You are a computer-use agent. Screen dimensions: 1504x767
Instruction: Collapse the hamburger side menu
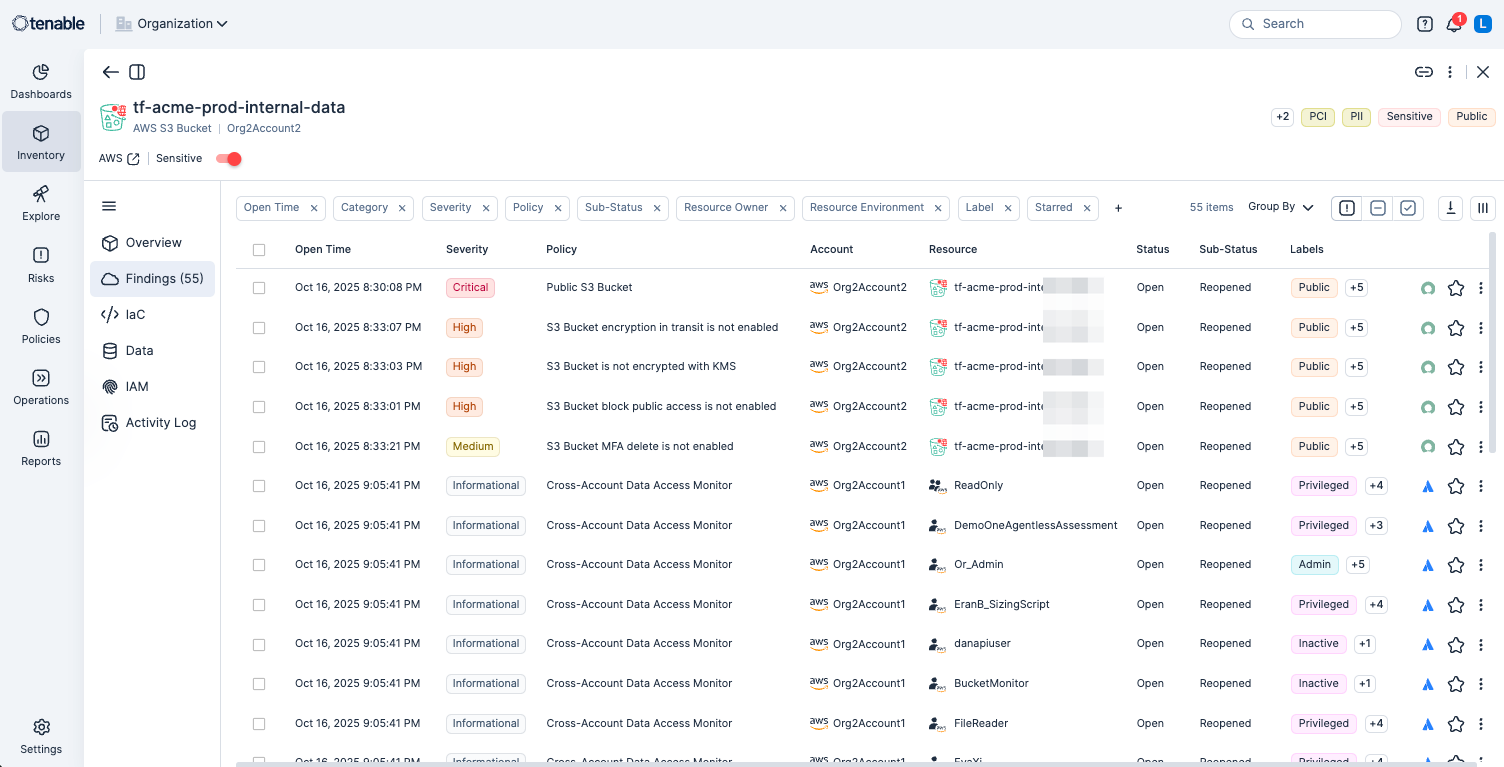(109, 206)
